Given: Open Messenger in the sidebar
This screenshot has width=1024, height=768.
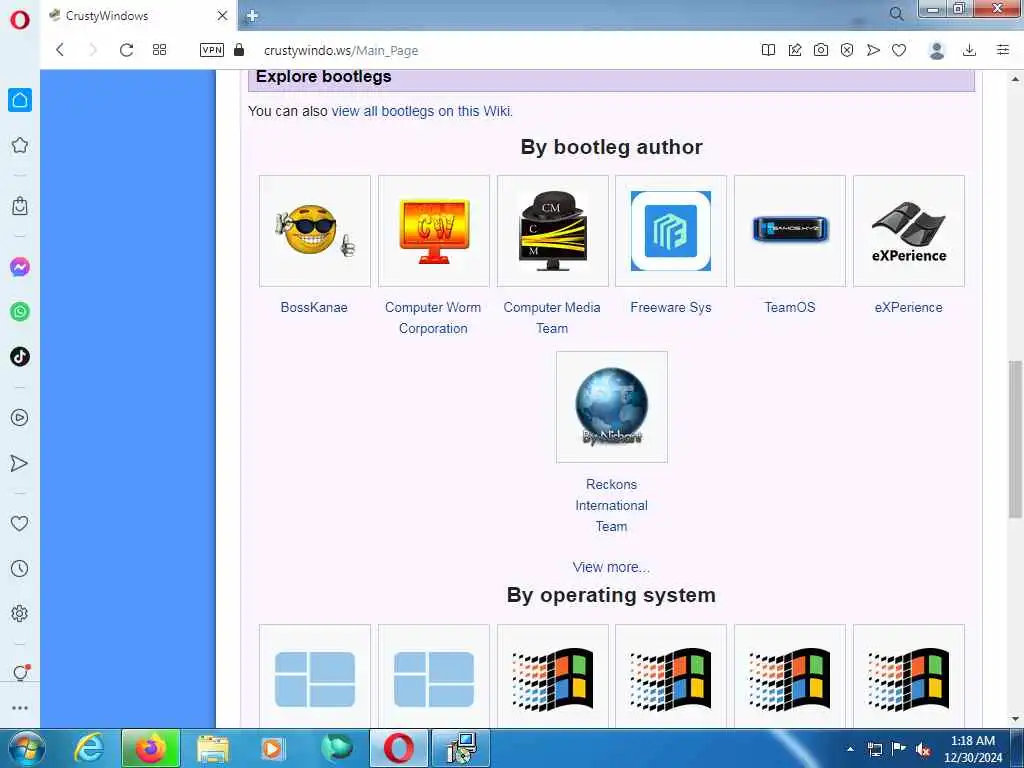Looking at the screenshot, I should (20, 267).
